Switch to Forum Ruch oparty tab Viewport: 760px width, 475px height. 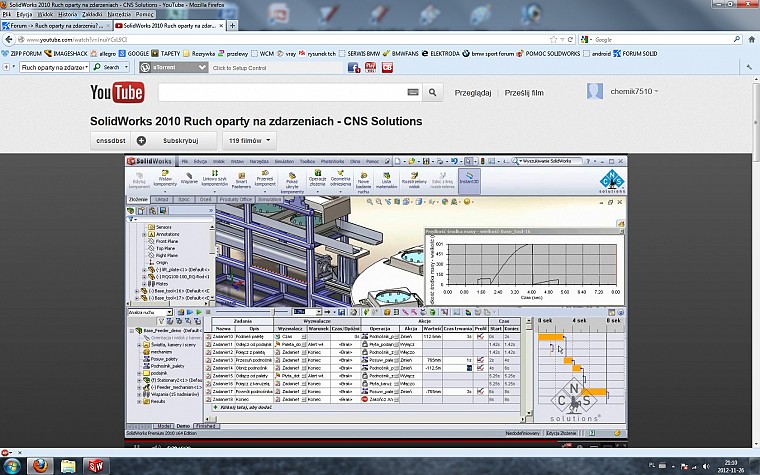57,25
